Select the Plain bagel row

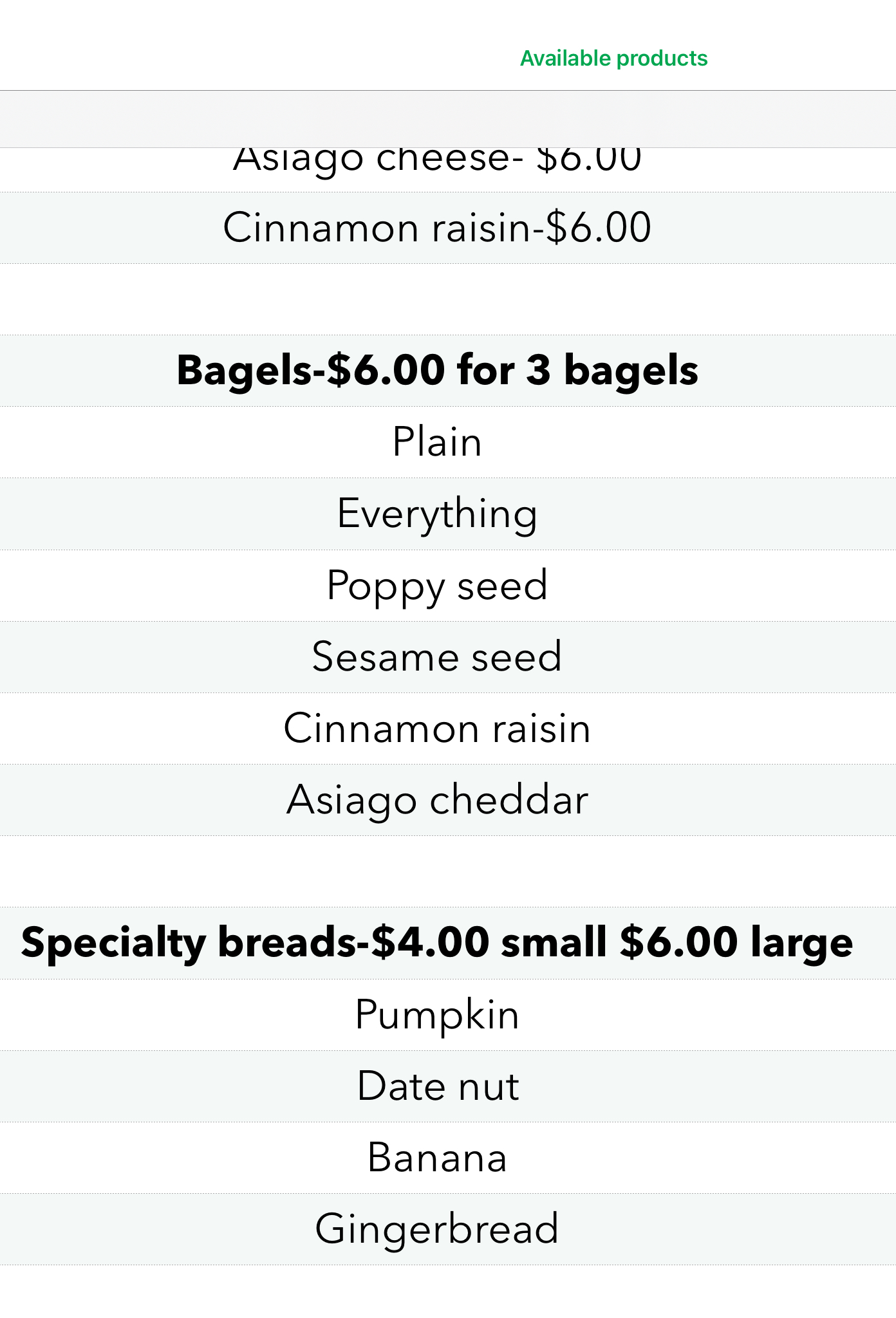437,442
